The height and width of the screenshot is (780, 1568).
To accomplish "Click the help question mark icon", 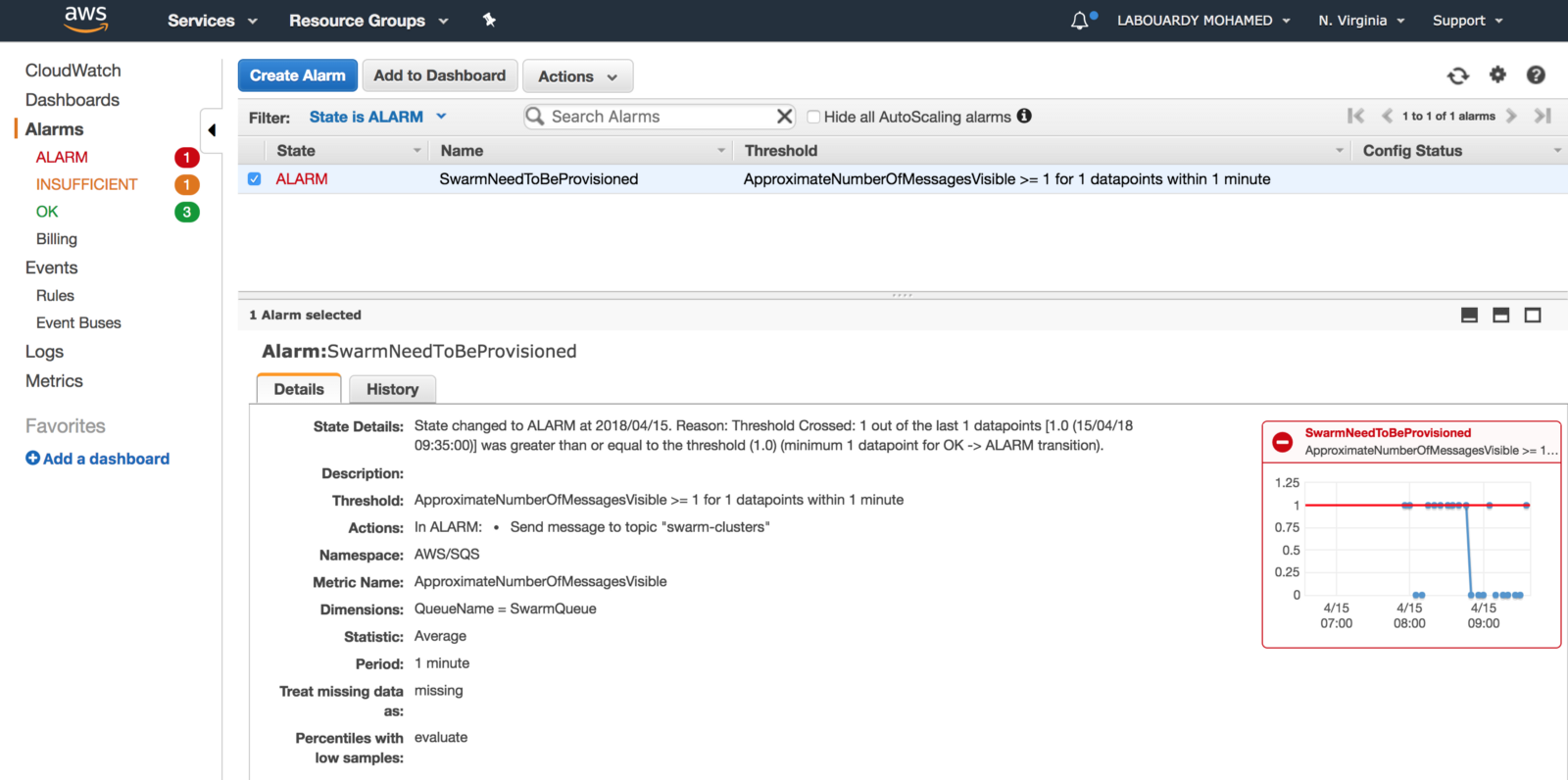I will tap(1536, 74).
